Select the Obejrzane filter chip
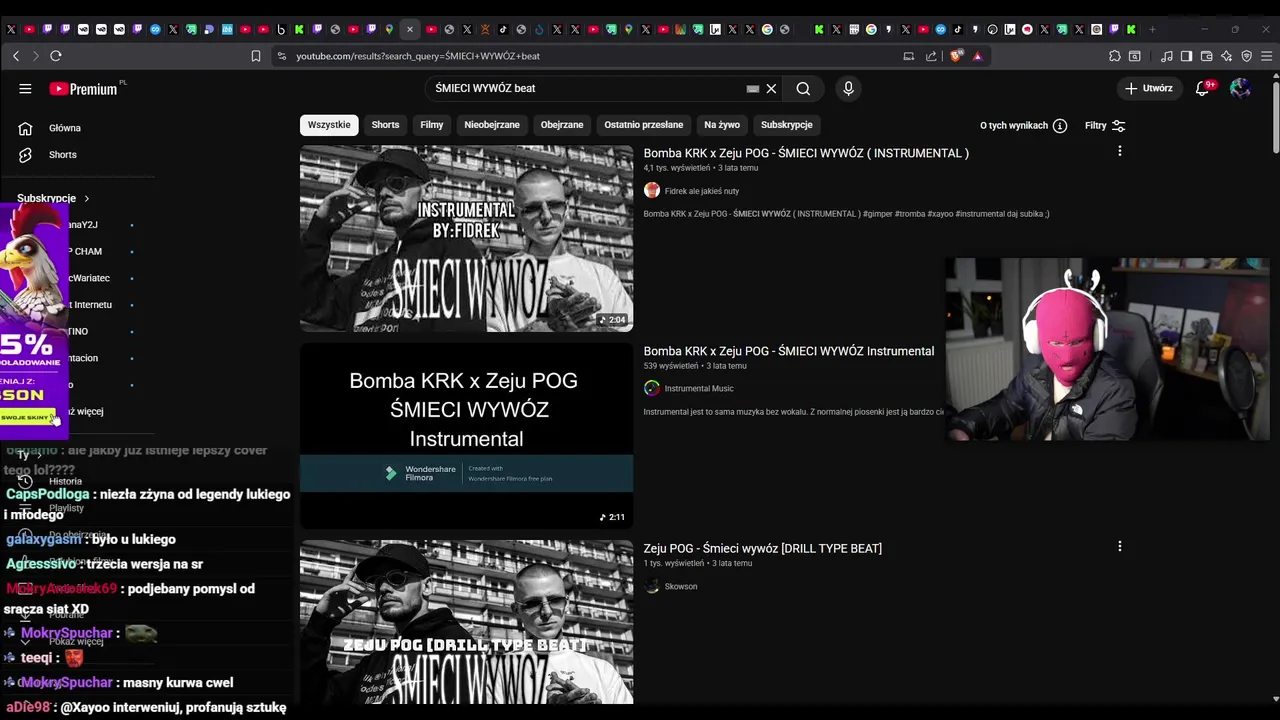The height and width of the screenshot is (720, 1280). [x=562, y=125]
